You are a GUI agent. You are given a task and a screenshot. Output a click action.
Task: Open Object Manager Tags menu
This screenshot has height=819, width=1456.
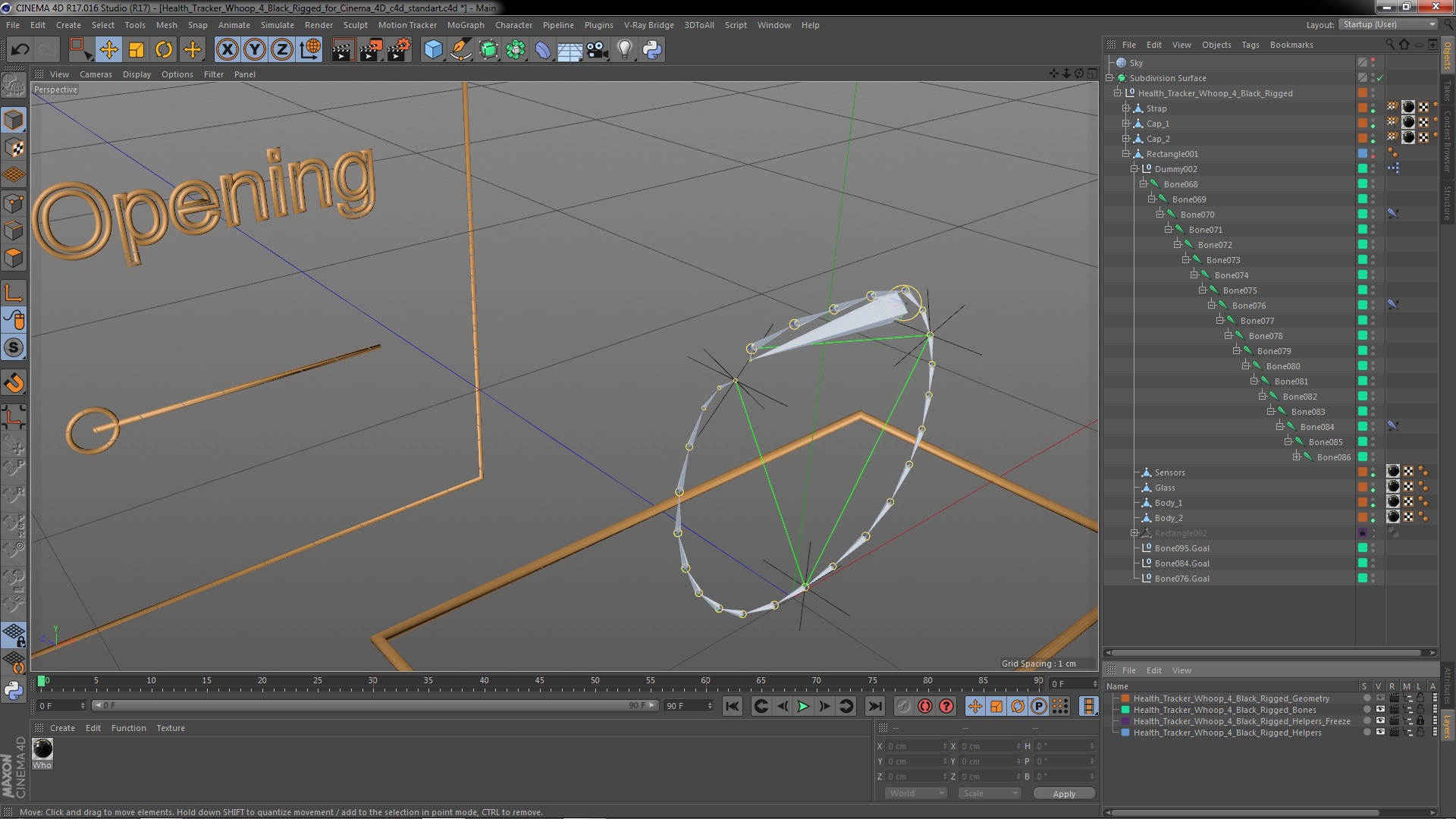tap(1250, 45)
